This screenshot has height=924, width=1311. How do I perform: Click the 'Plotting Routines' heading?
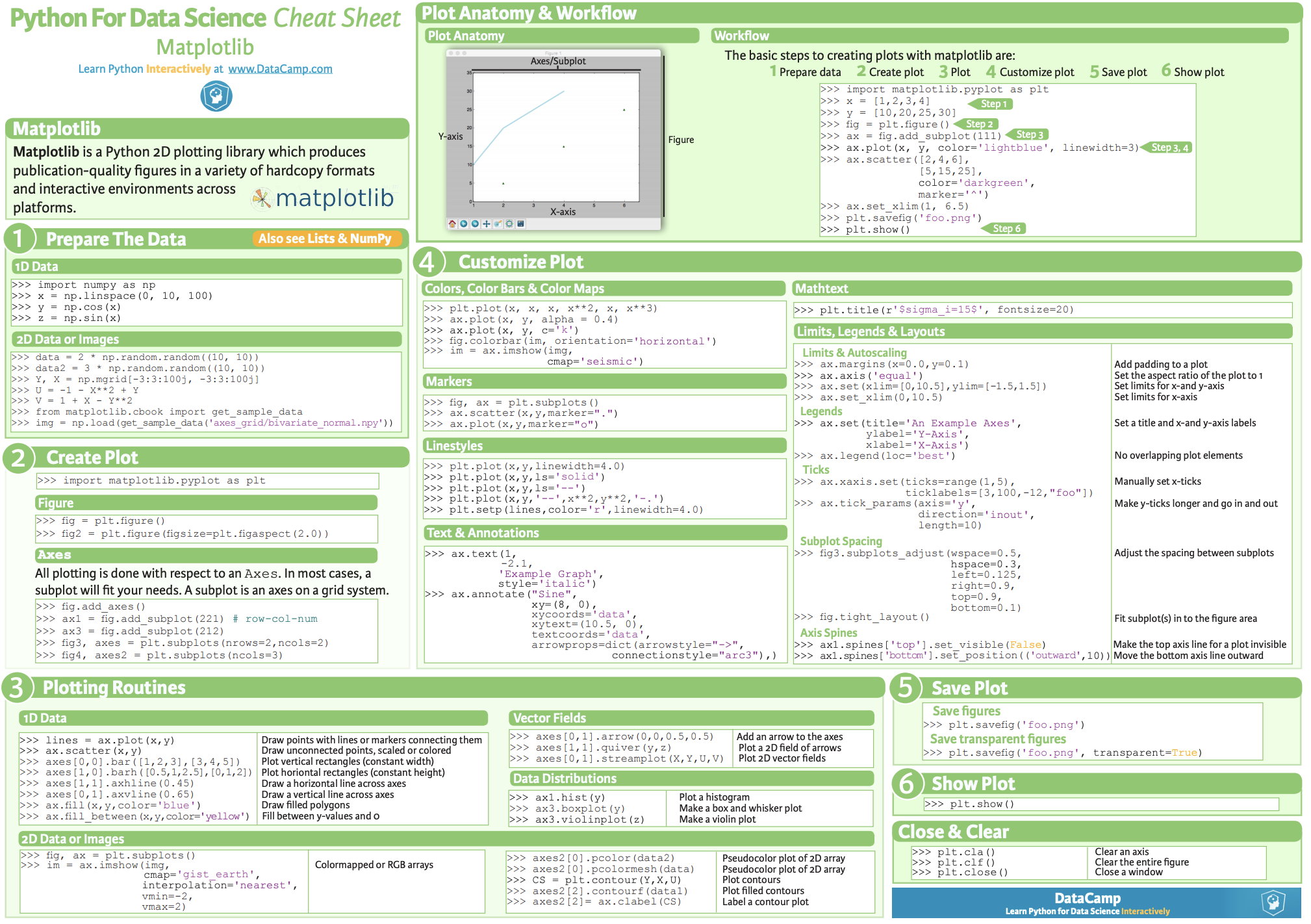114,687
